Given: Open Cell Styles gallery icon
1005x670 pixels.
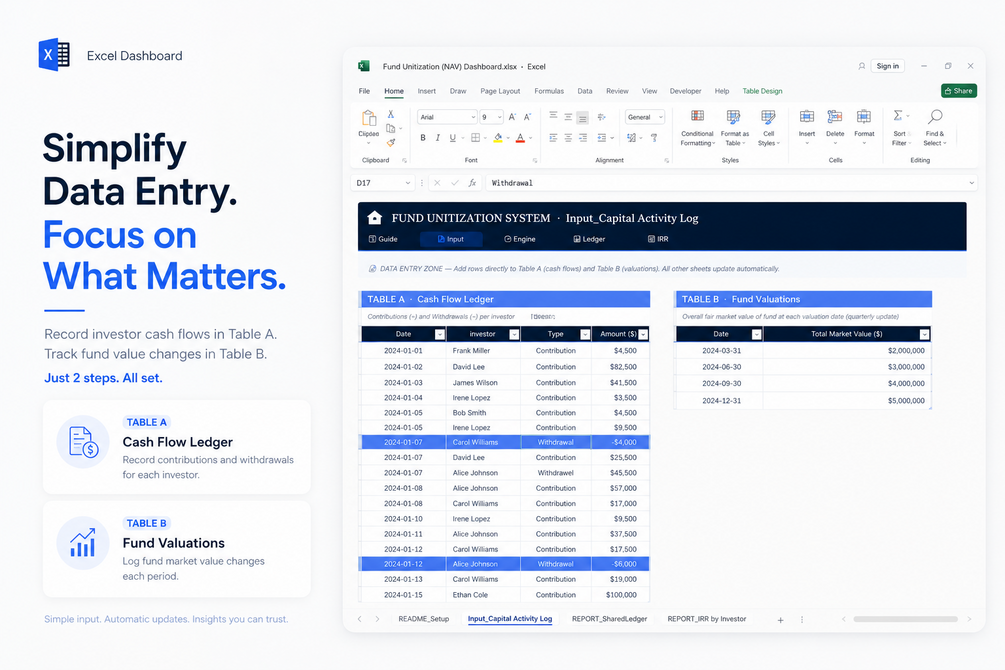Looking at the screenshot, I should tap(768, 116).
